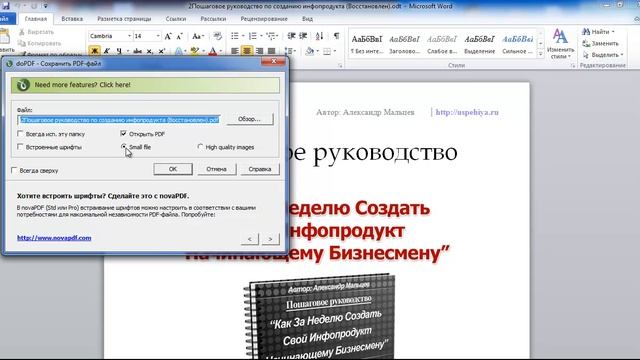Screen dimensions: 640x360
Task: Expand the styles gallery More arrow
Action: 541,53
